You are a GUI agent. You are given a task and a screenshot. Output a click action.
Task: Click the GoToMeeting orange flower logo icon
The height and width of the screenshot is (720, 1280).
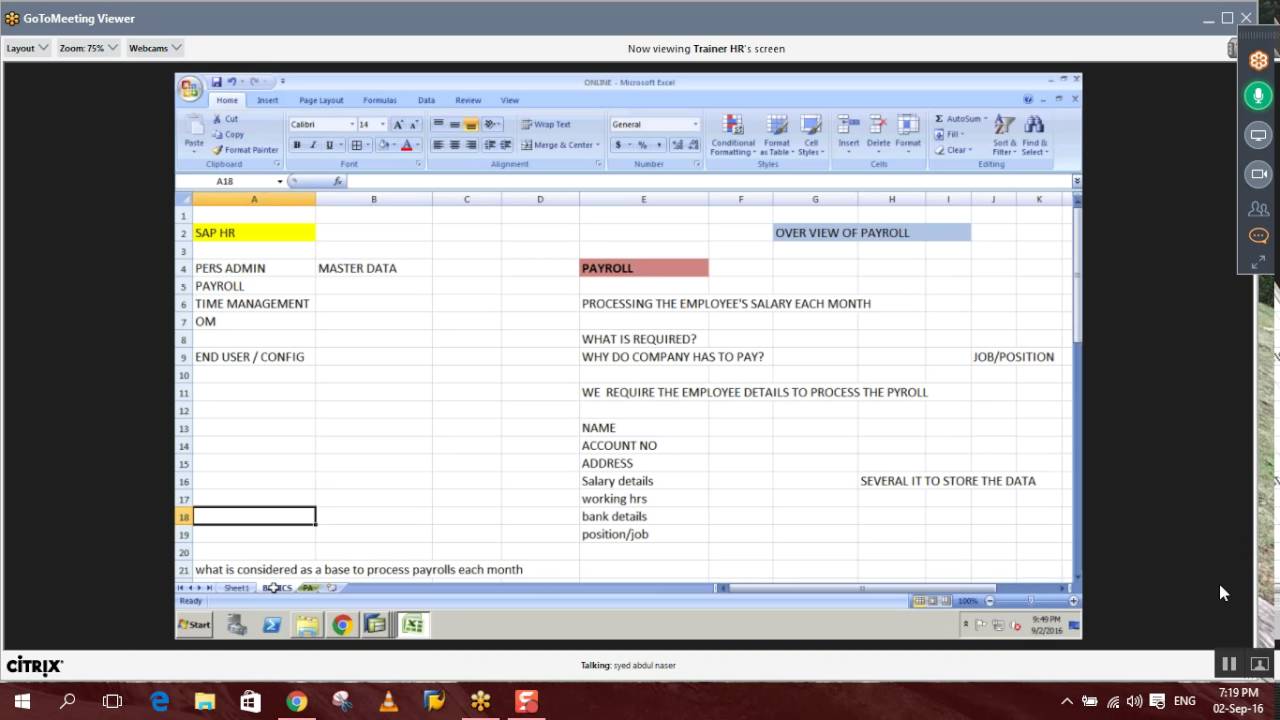tap(1258, 60)
